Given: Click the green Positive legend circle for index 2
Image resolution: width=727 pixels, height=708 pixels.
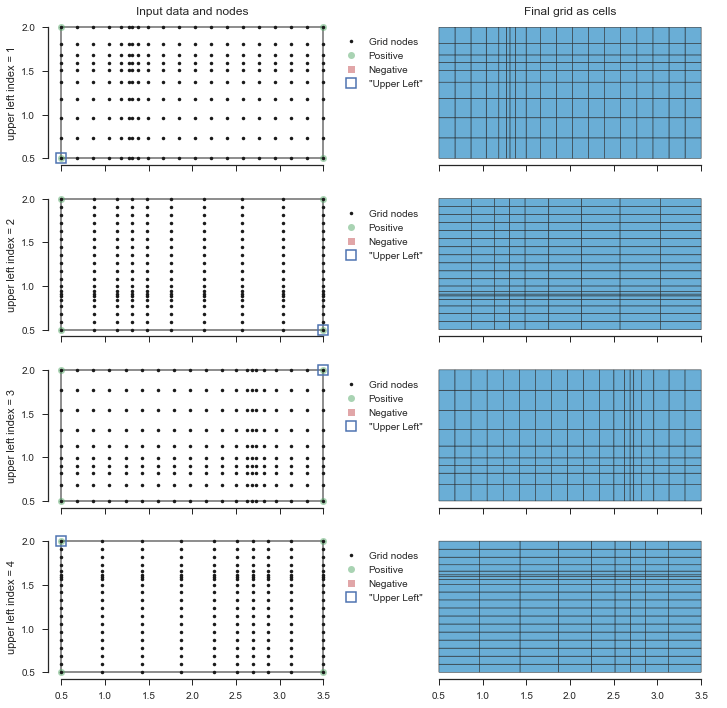Looking at the screenshot, I should (x=351, y=228).
